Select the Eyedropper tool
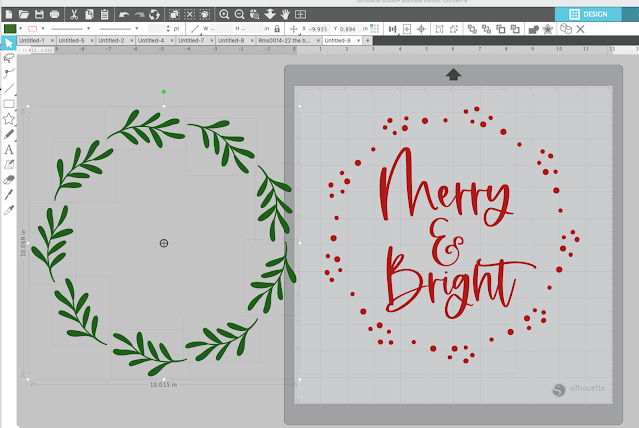 (9, 210)
